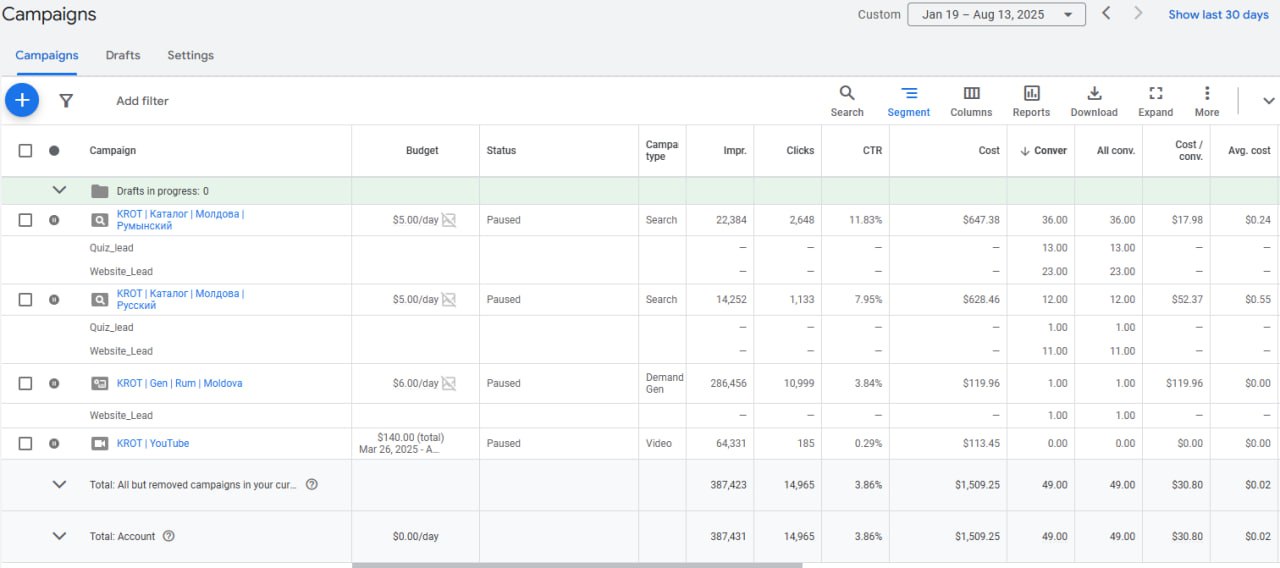1280x568 pixels.
Task: Check the KROT YouTube campaign row
Action: (x=26, y=444)
